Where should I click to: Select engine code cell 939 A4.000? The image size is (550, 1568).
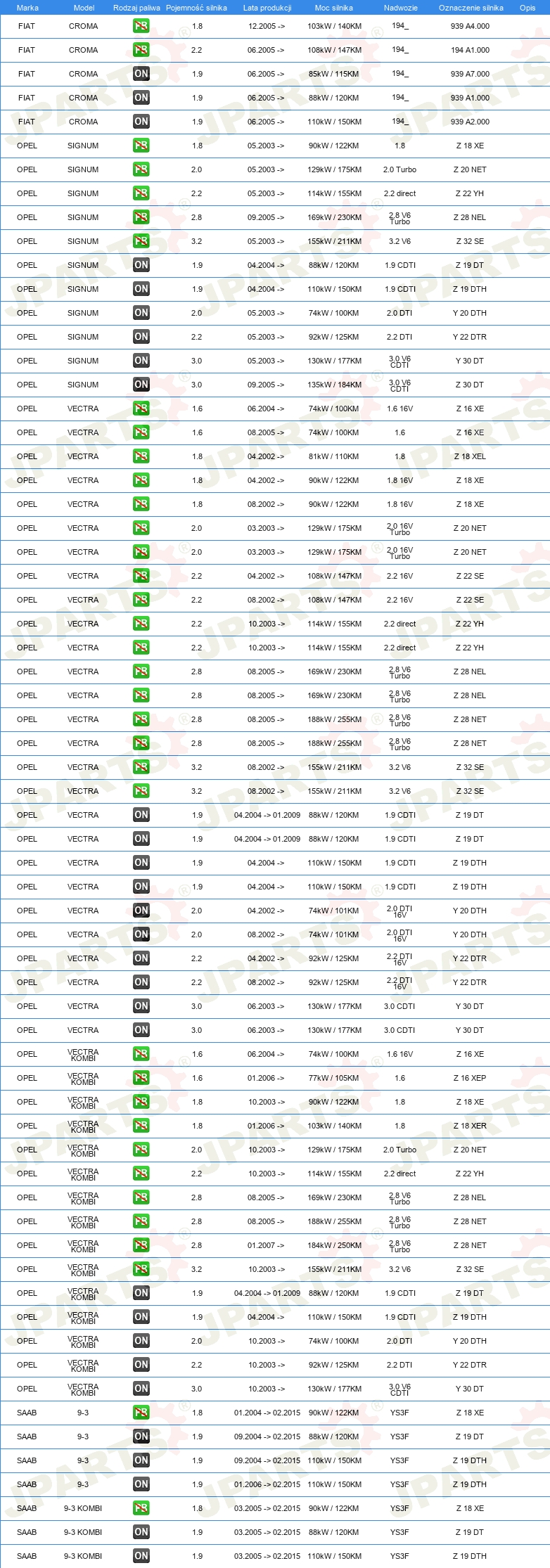point(470,26)
